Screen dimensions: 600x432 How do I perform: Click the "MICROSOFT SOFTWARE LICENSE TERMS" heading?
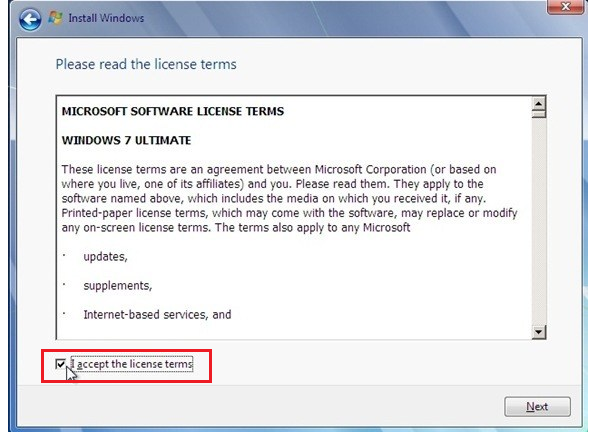click(x=172, y=111)
